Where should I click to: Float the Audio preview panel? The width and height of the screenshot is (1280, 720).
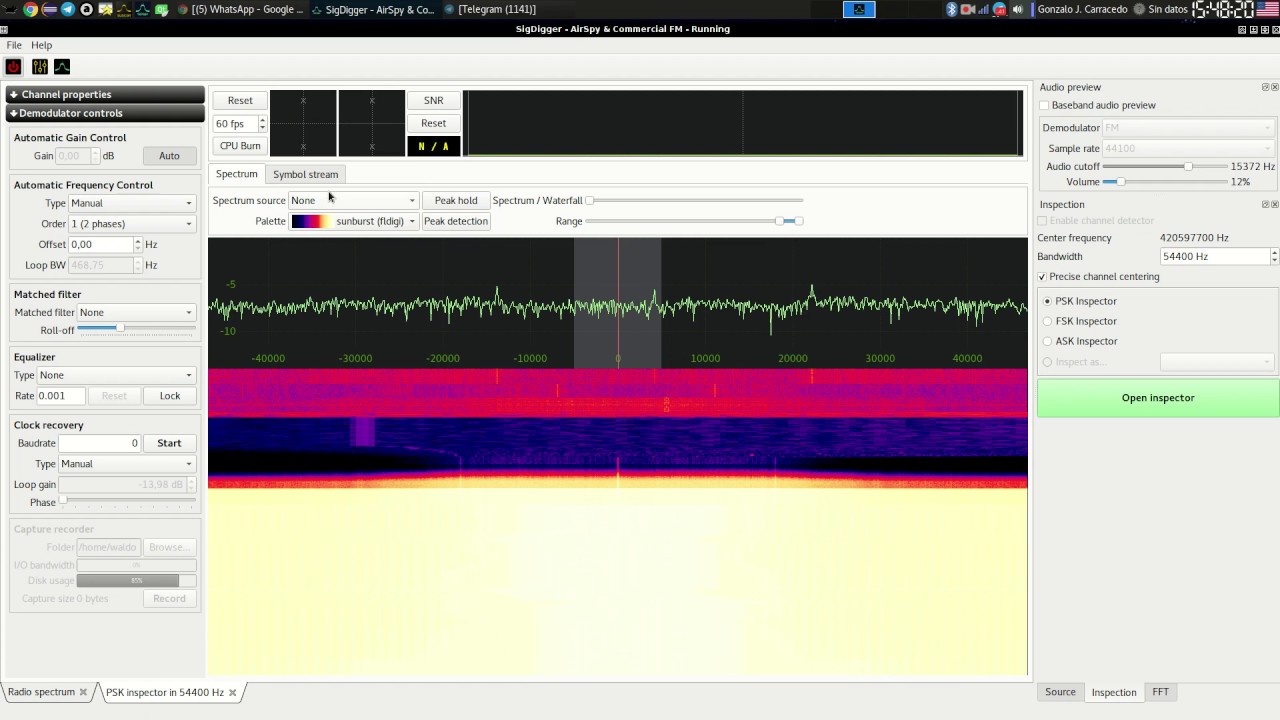1265,87
